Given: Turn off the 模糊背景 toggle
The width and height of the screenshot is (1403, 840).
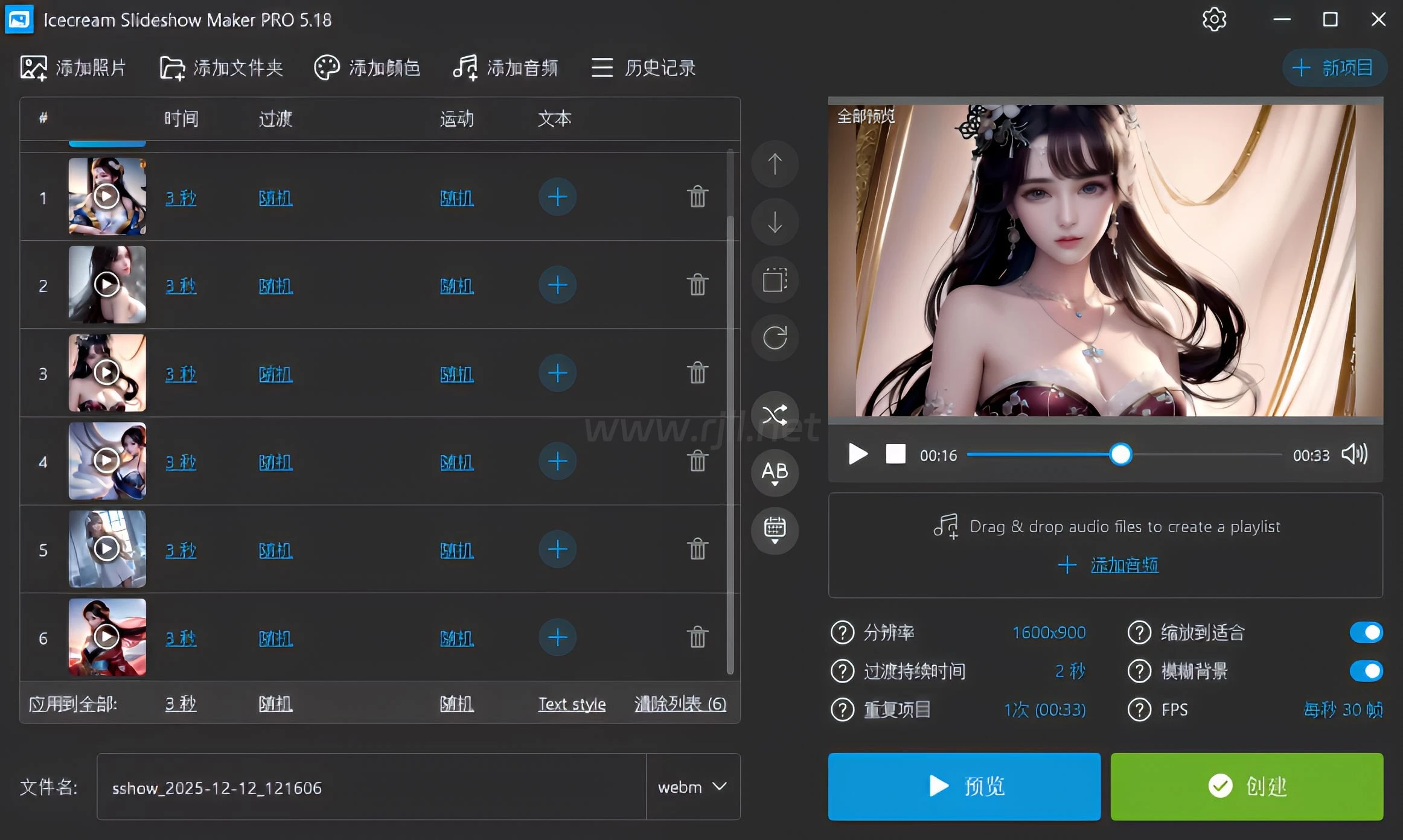Looking at the screenshot, I should coord(1366,671).
